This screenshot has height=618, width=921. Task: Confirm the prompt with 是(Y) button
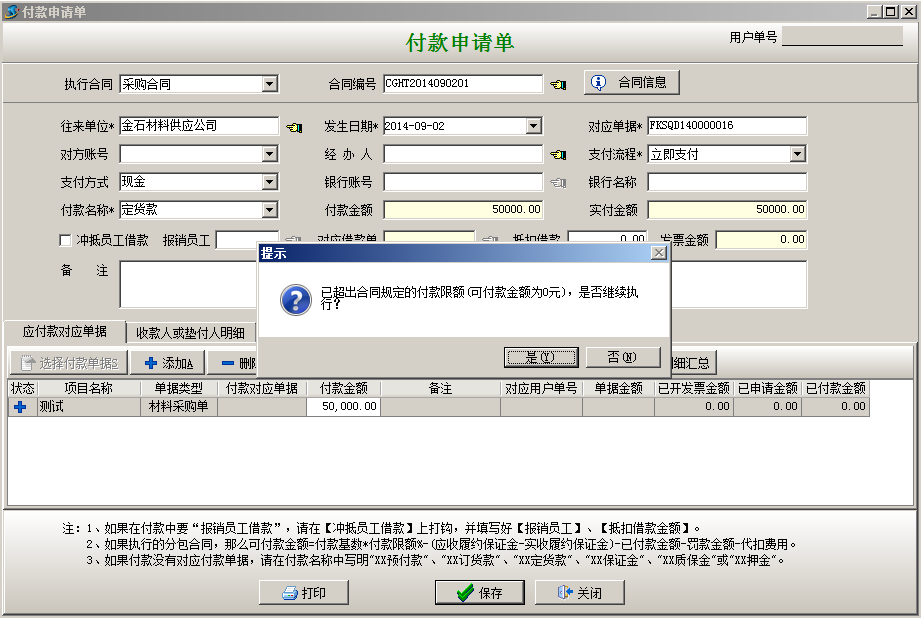[540, 357]
